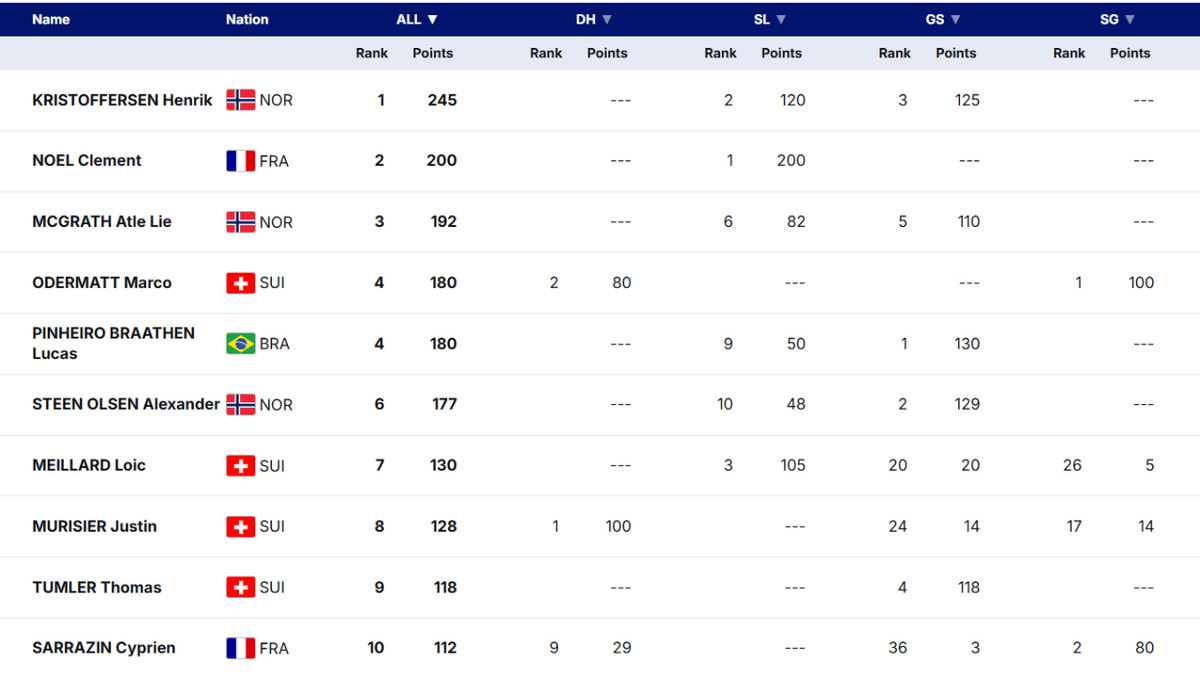1200x678 pixels.
Task: Sort by SG super-G column arrow
Action: coord(1130,19)
